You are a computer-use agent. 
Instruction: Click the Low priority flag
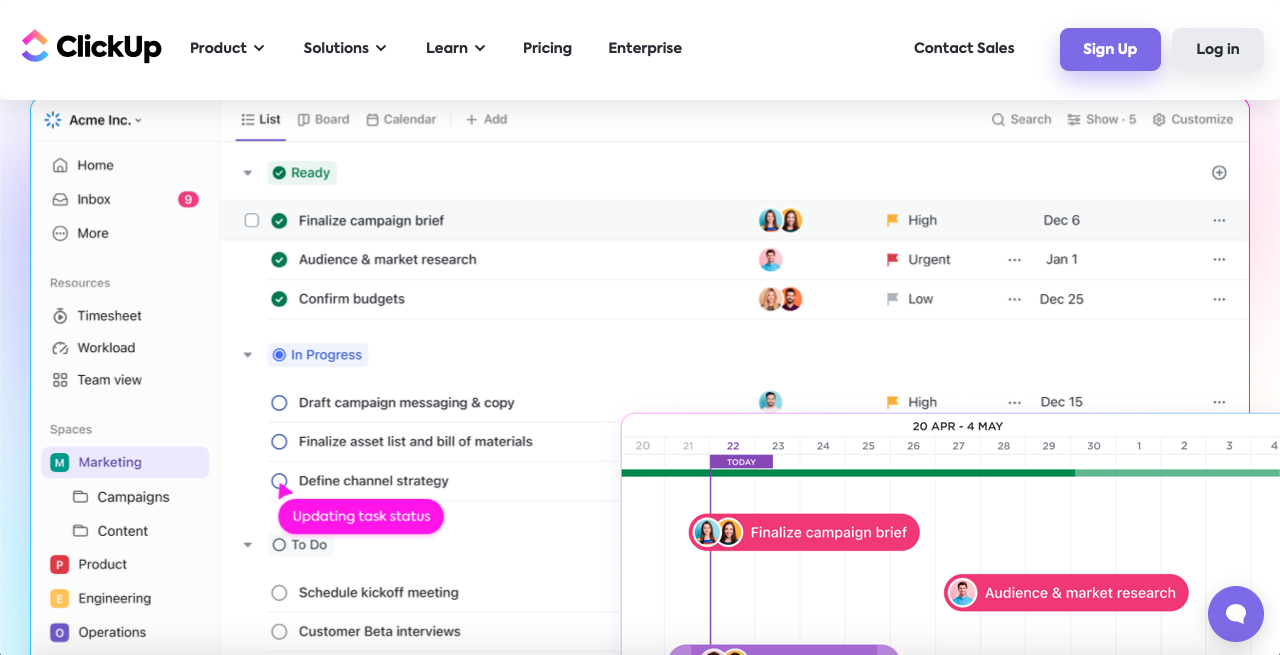point(893,299)
